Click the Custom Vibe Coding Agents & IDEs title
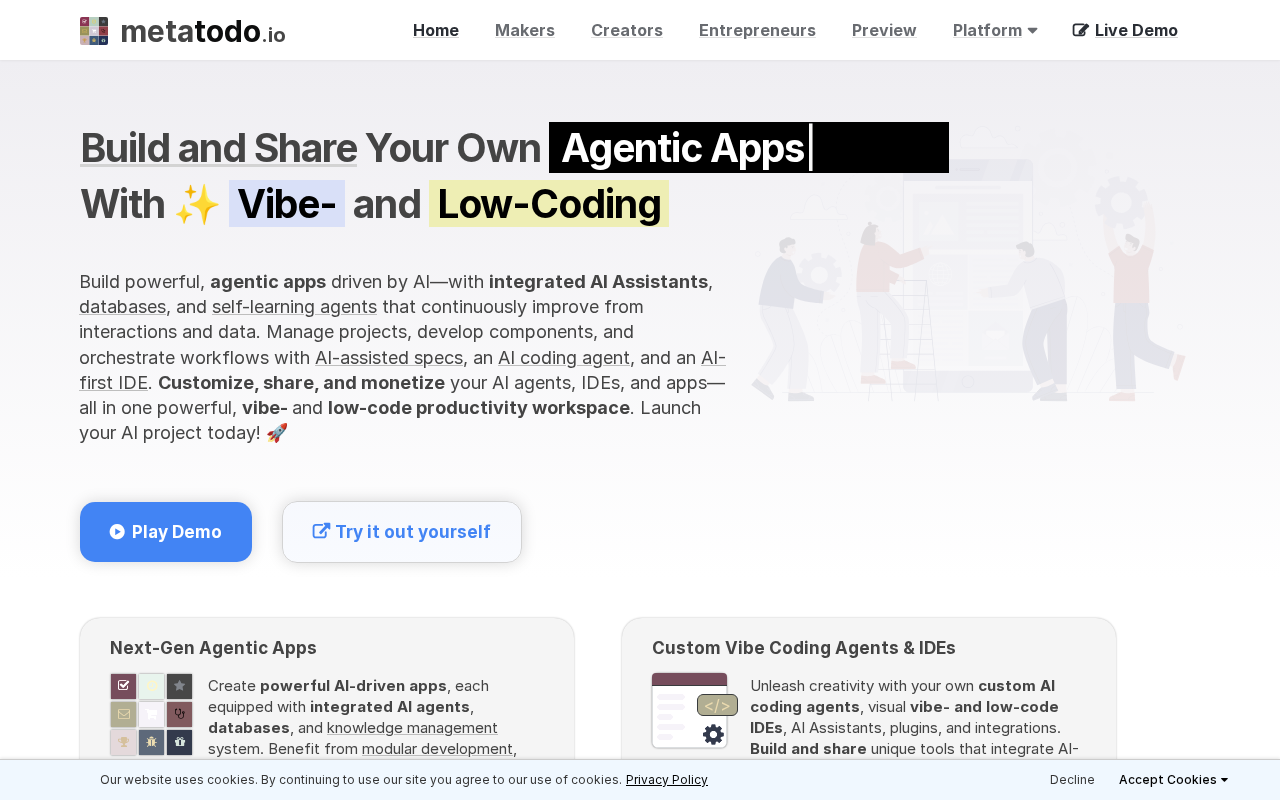Image resolution: width=1280 pixels, height=800 pixels. tap(804, 648)
